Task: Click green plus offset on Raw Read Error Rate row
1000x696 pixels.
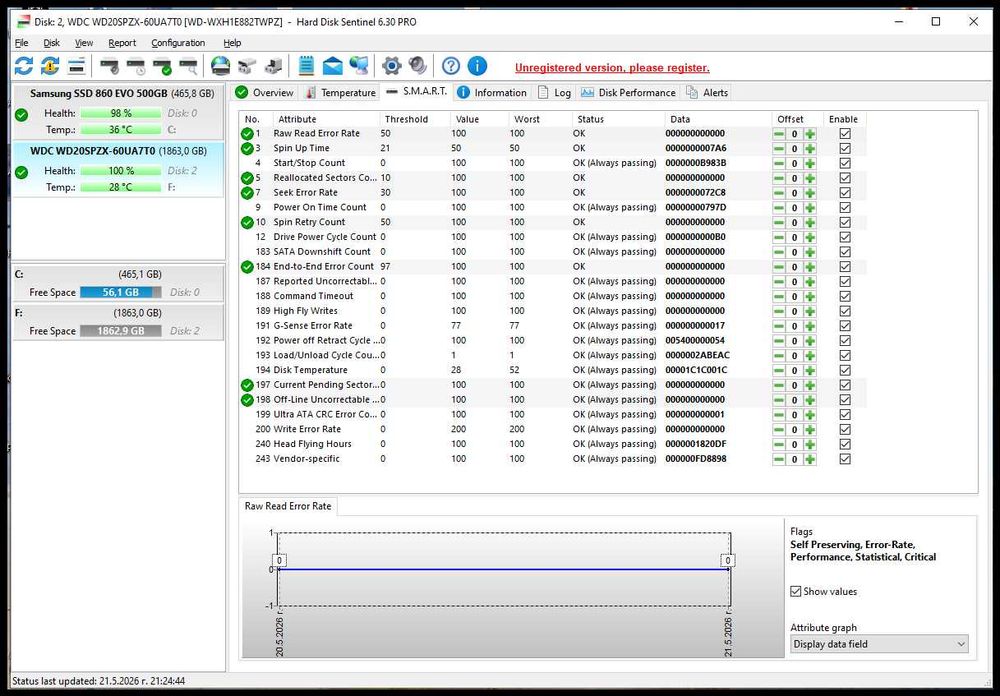Action: (810, 134)
